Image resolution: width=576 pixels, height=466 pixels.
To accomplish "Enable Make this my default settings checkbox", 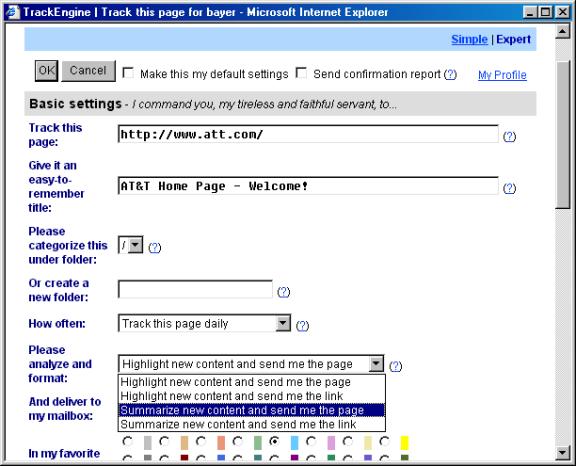I will 128,73.
